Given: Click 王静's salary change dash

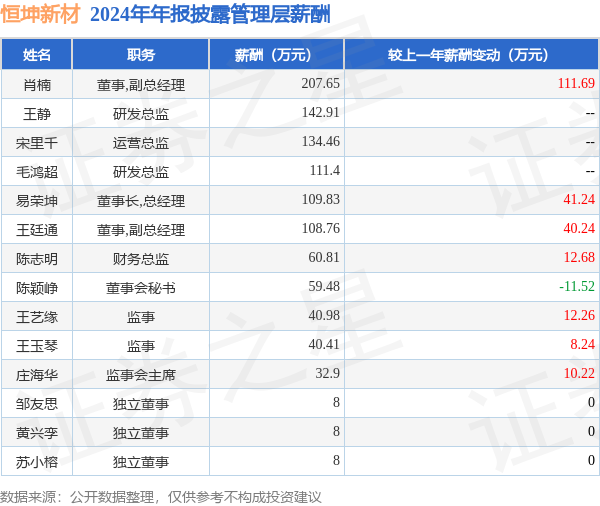Looking at the screenshot, I should pyautogui.click(x=590, y=113).
